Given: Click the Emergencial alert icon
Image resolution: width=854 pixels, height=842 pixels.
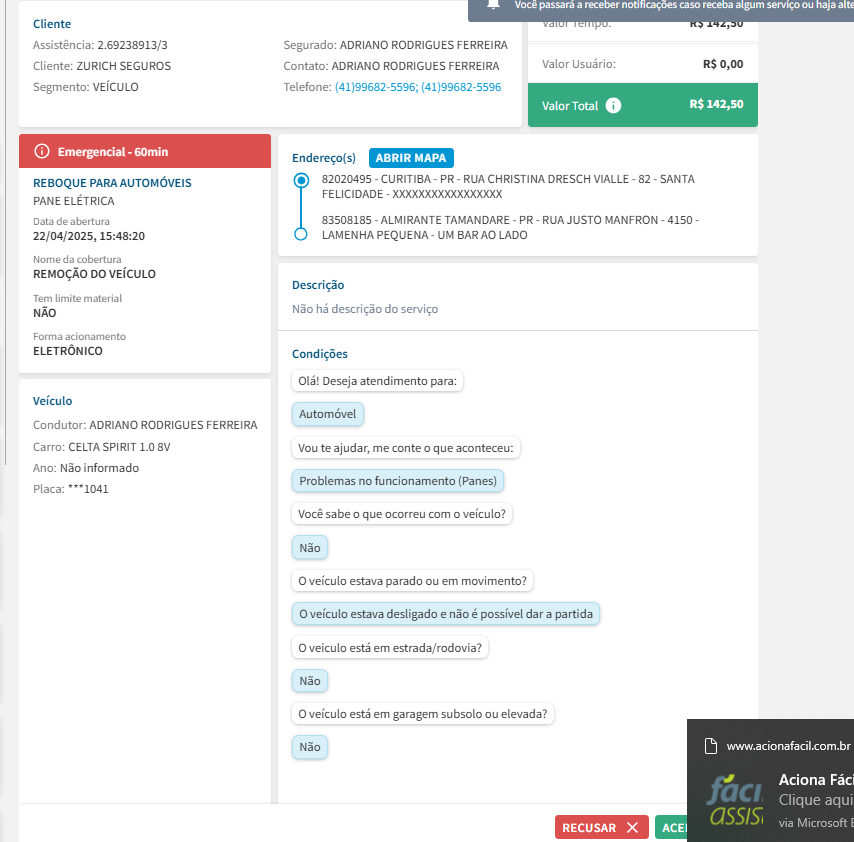Looking at the screenshot, I should [42, 151].
